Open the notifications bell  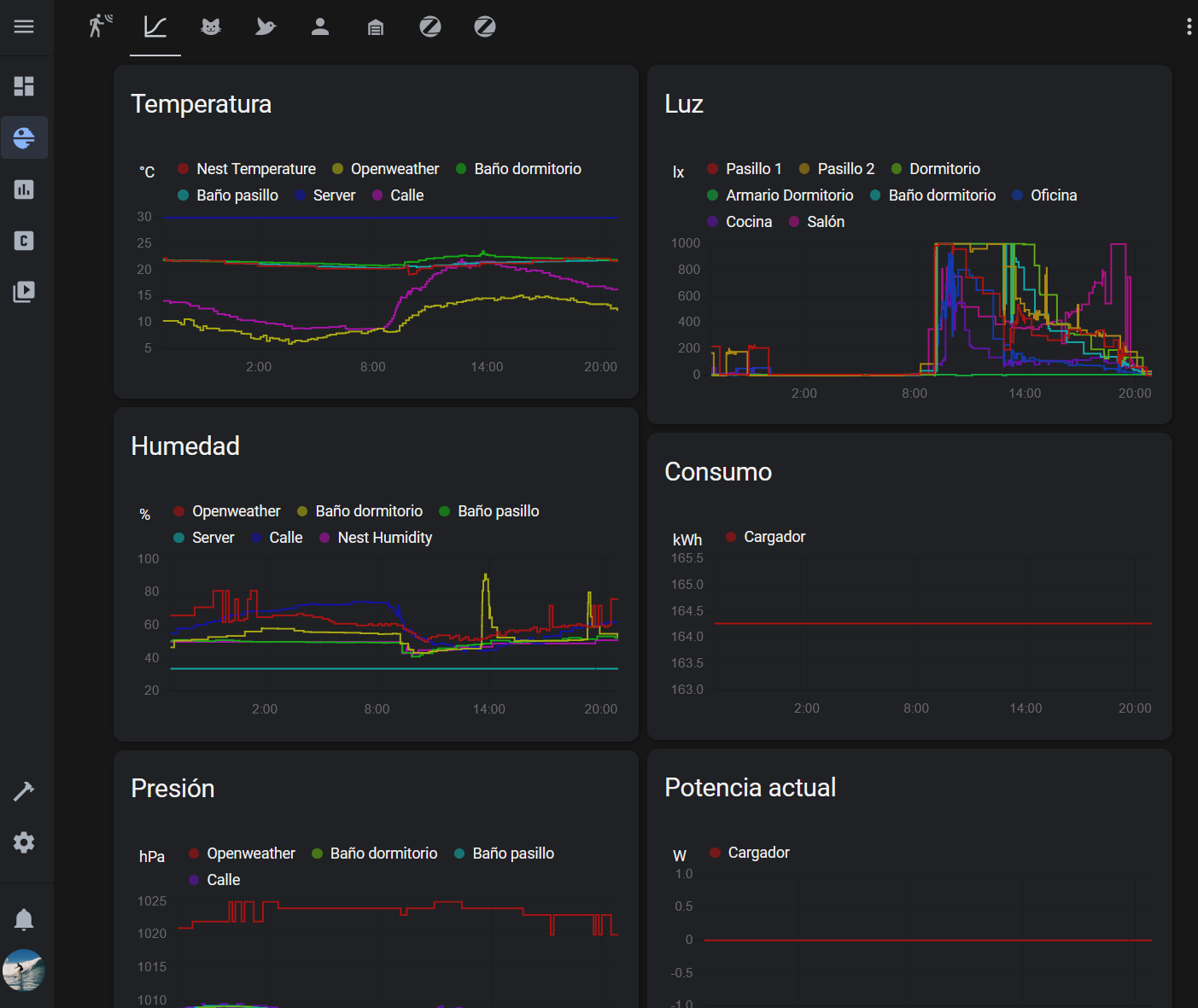[x=24, y=919]
